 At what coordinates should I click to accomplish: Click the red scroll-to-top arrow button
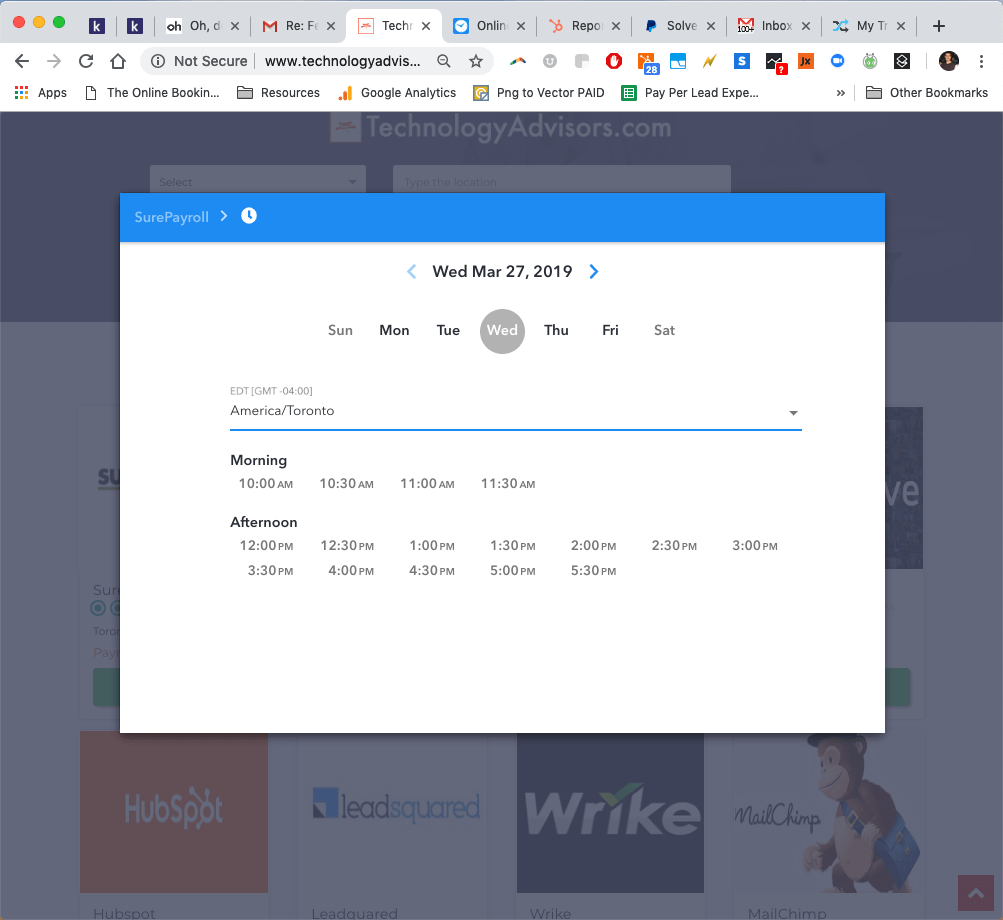click(975, 893)
